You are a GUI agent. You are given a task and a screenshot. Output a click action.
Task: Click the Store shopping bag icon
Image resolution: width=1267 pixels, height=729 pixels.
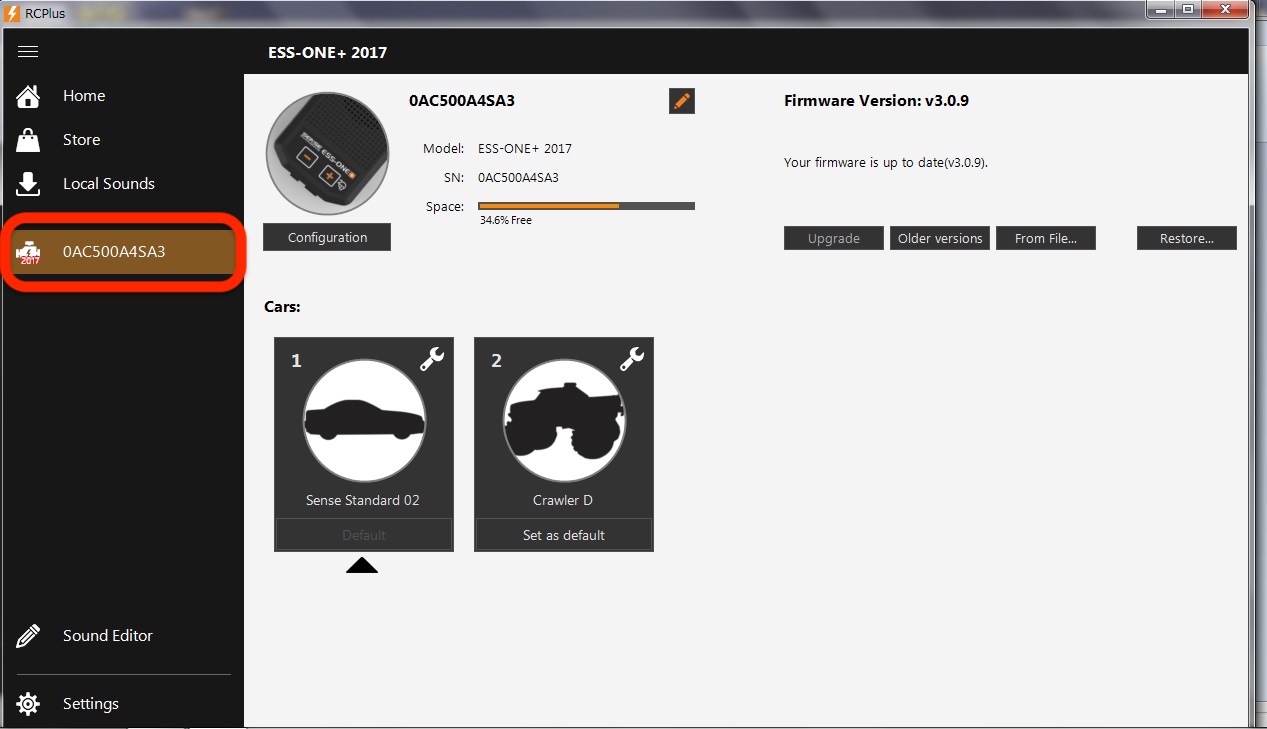click(28, 140)
